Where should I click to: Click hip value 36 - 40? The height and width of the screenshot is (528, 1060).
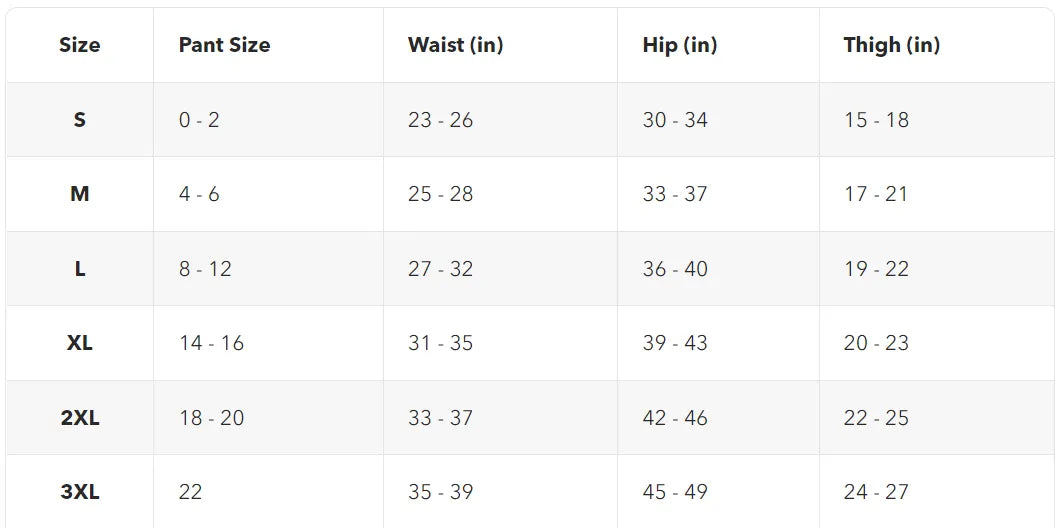click(675, 269)
